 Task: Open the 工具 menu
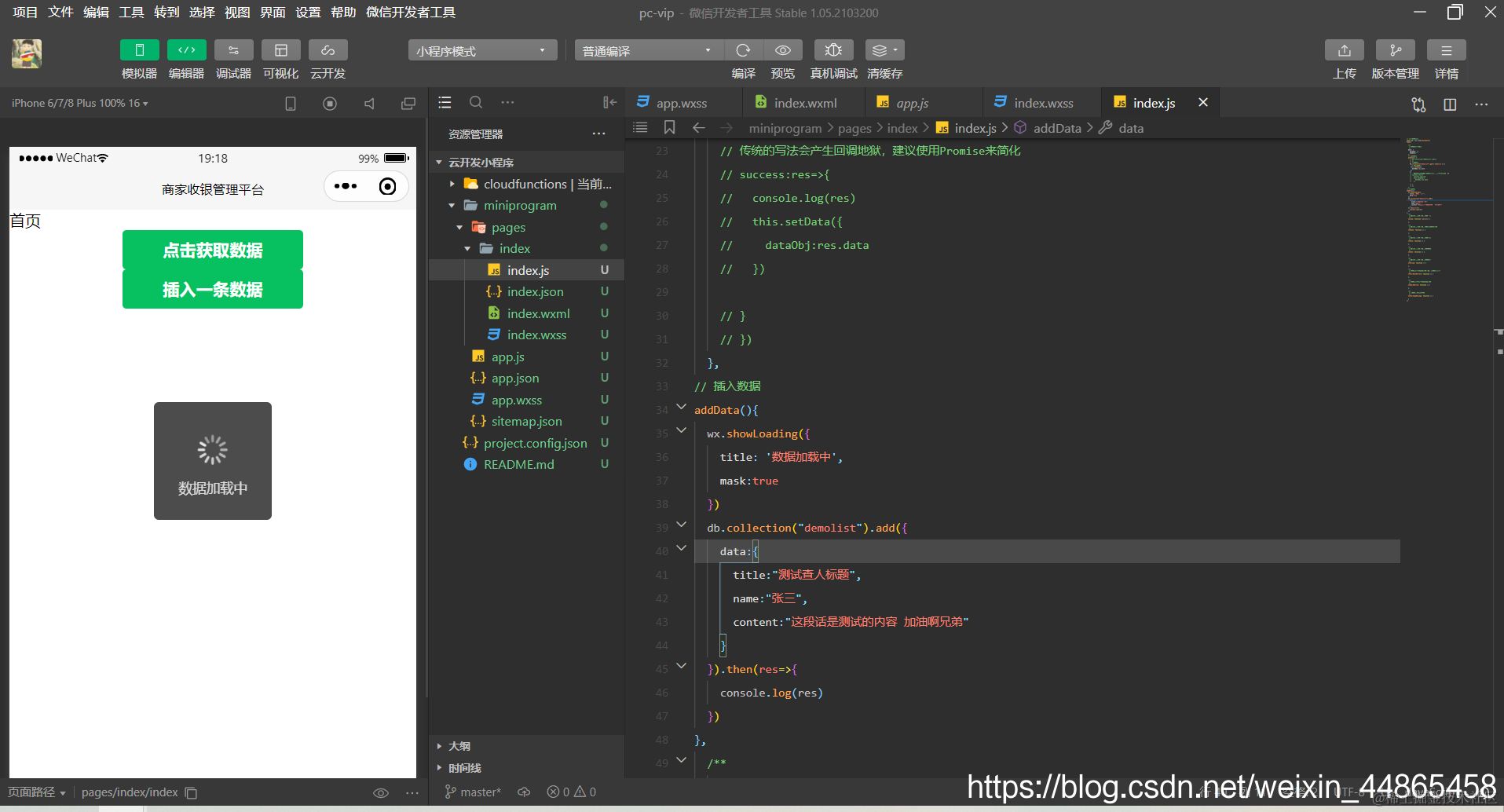point(131,13)
